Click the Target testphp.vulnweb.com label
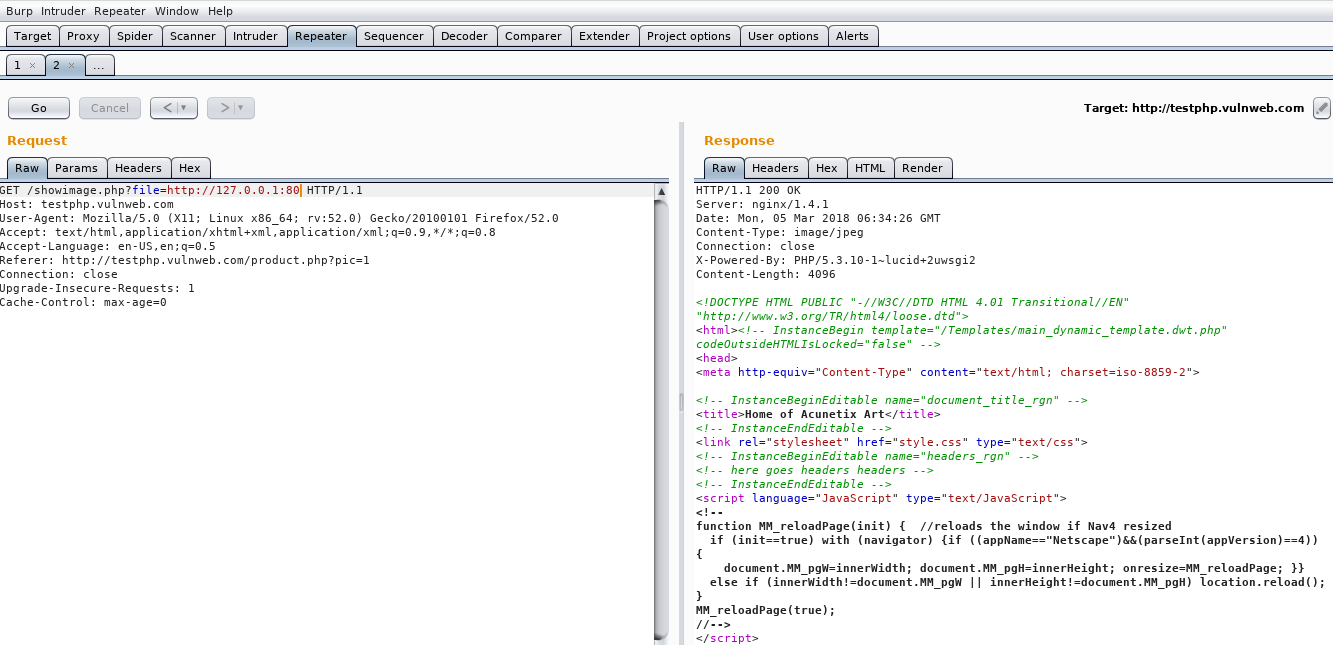This screenshot has width=1333, height=645. [x=1194, y=108]
